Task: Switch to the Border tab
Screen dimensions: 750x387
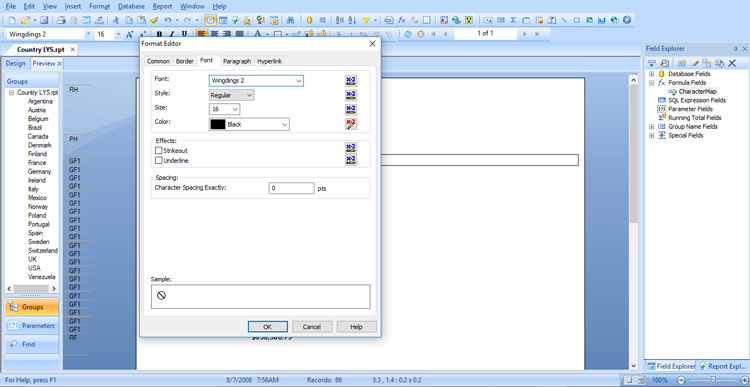Action: 185,61
